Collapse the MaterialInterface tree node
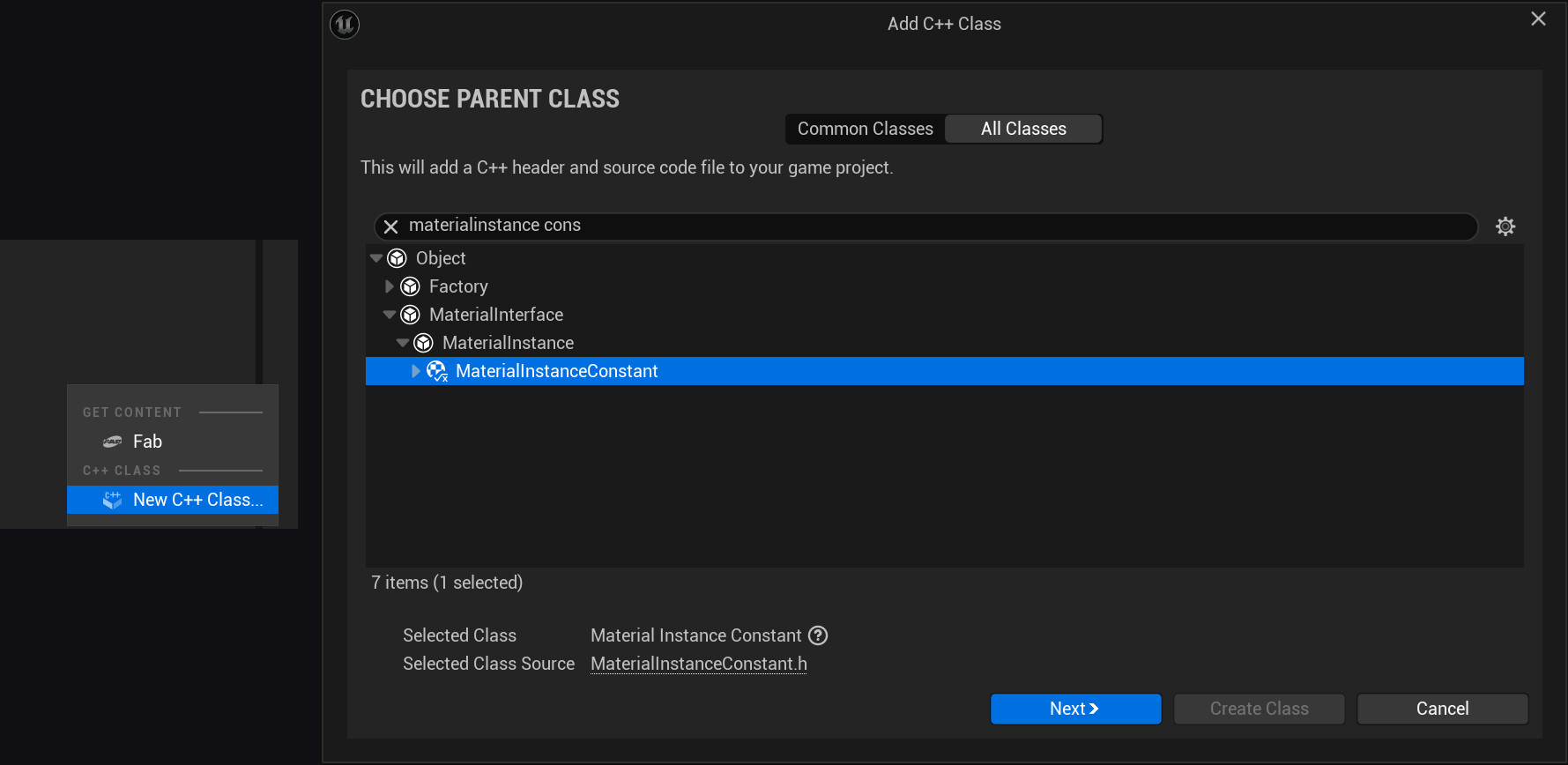The height and width of the screenshot is (765, 1568). 390,315
